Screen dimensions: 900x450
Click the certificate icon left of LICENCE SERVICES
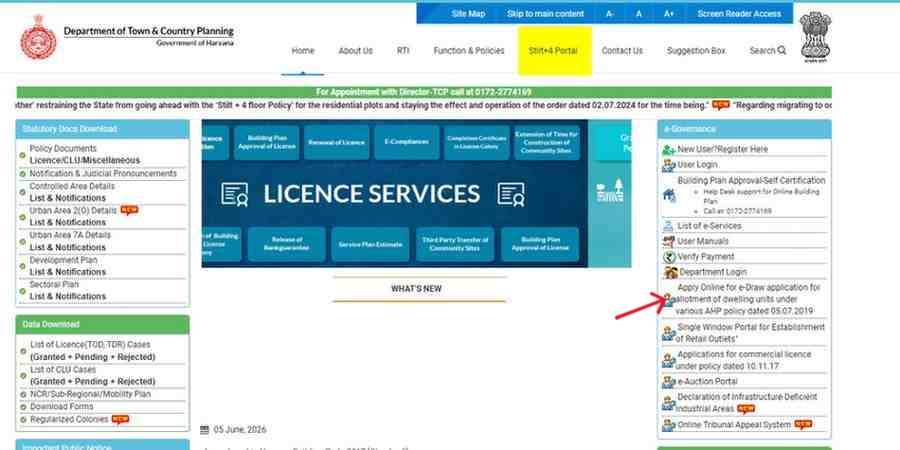235,194
